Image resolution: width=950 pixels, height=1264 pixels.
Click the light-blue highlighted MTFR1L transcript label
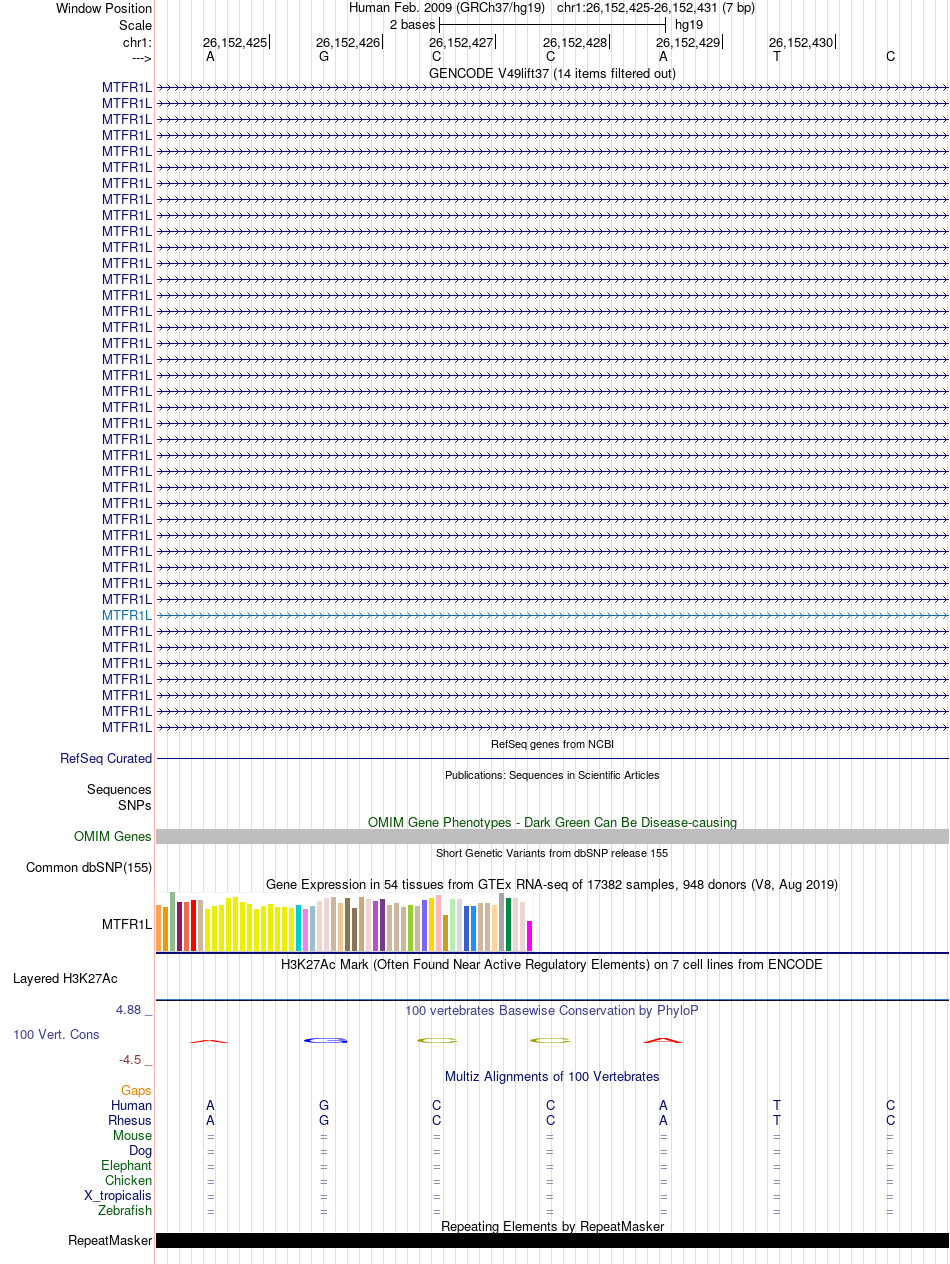coord(127,615)
